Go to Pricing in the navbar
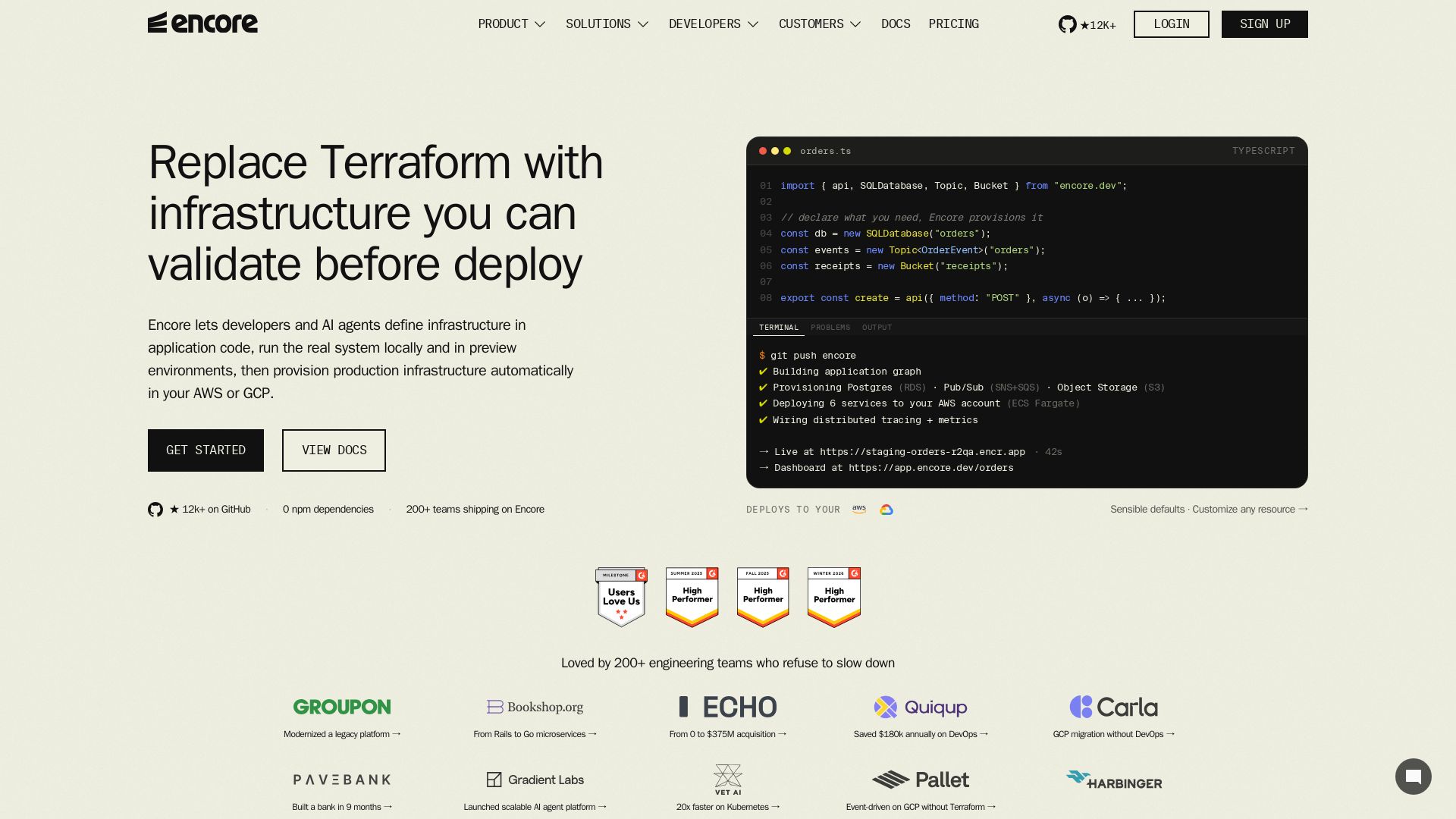This screenshot has width=1456, height=819. point(953,24)
